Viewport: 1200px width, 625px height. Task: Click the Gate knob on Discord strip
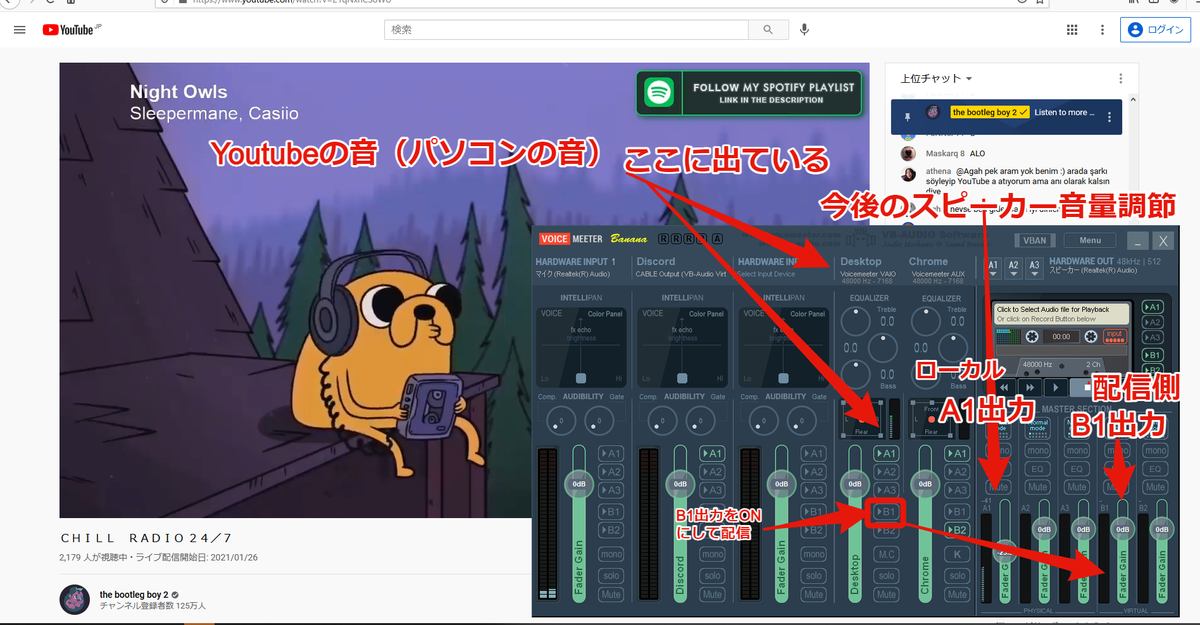click(700, 420)
